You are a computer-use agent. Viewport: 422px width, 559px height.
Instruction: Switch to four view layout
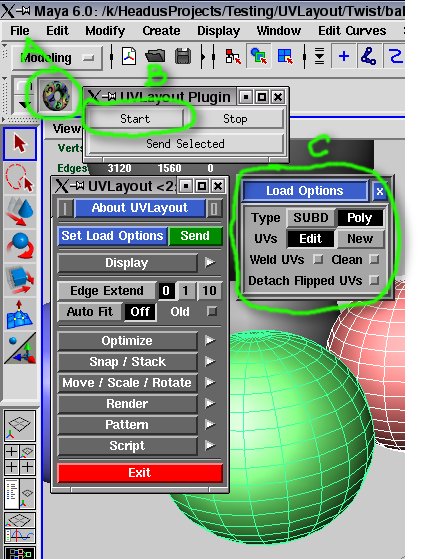point(20,460)
